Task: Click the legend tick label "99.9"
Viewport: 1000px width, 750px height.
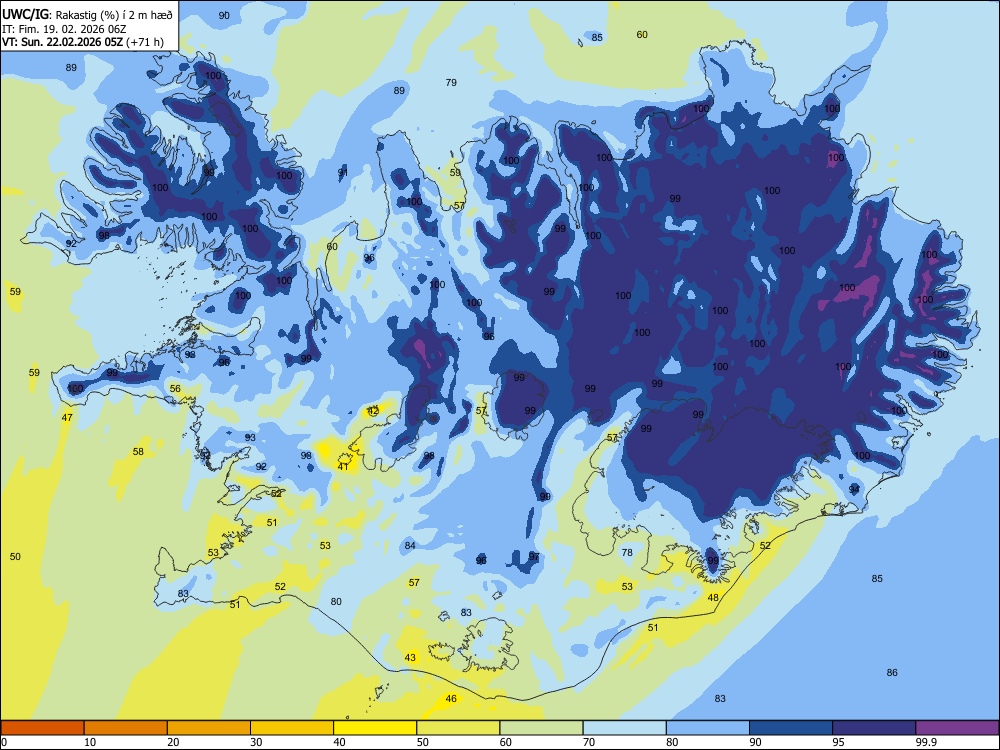Action: (926, 742)
